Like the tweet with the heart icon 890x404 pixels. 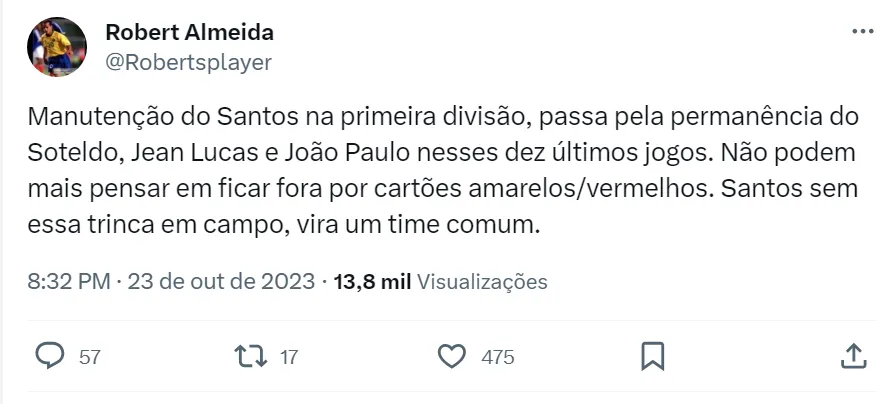click(454, 356)
